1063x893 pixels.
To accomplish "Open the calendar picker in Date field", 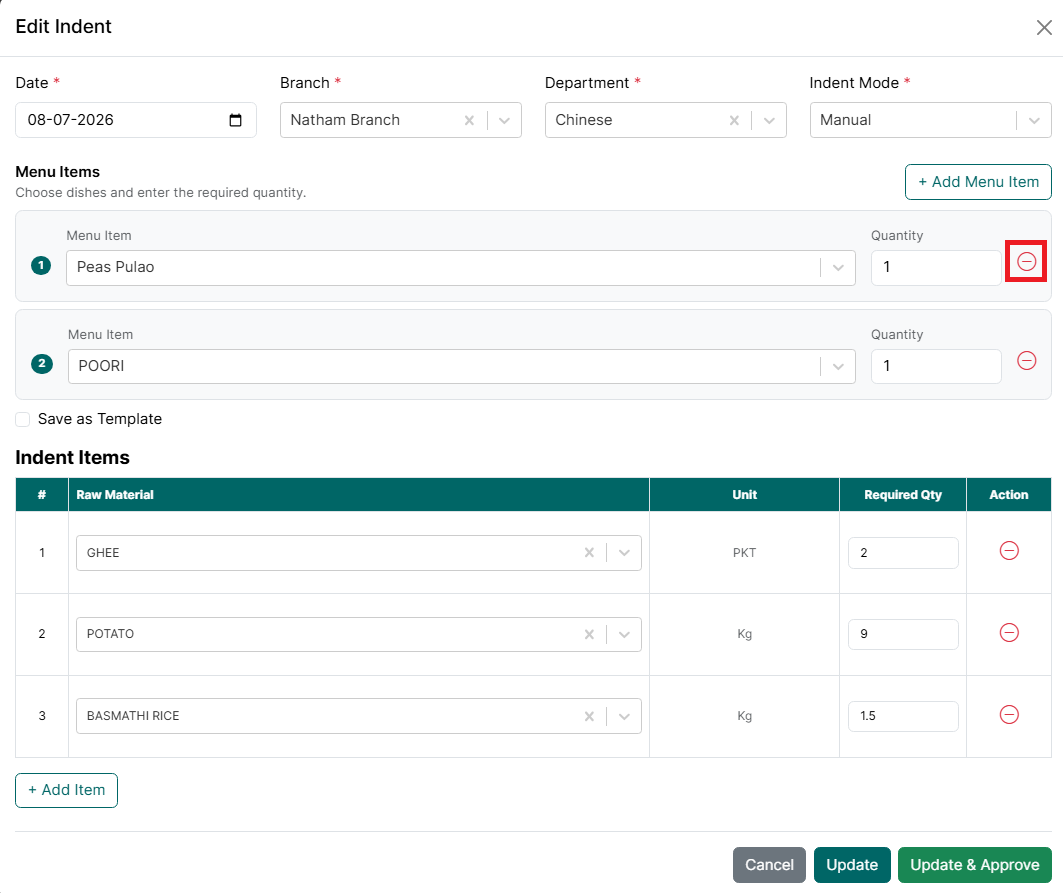I will pyautogui.click(x=235, y=120).
